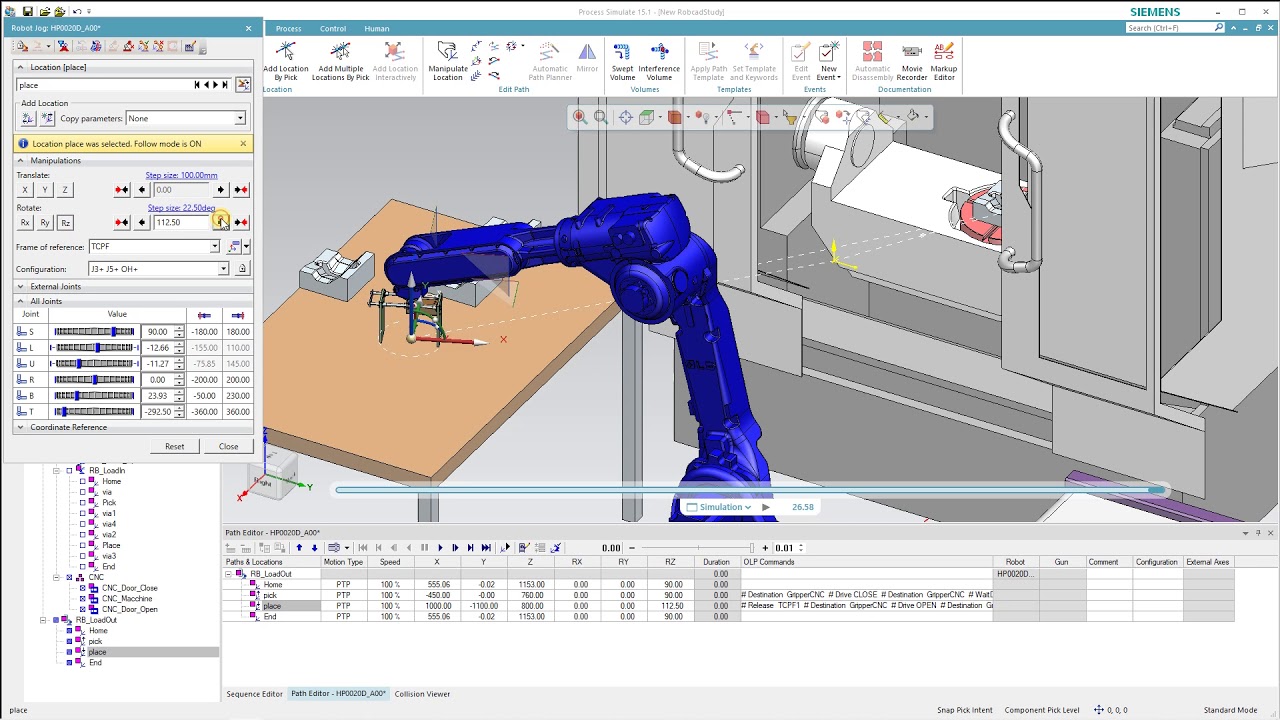This screenshot has height=720, width=1280.
Task: Click move-down blue arrow in Path Editor
Action: 314,548
